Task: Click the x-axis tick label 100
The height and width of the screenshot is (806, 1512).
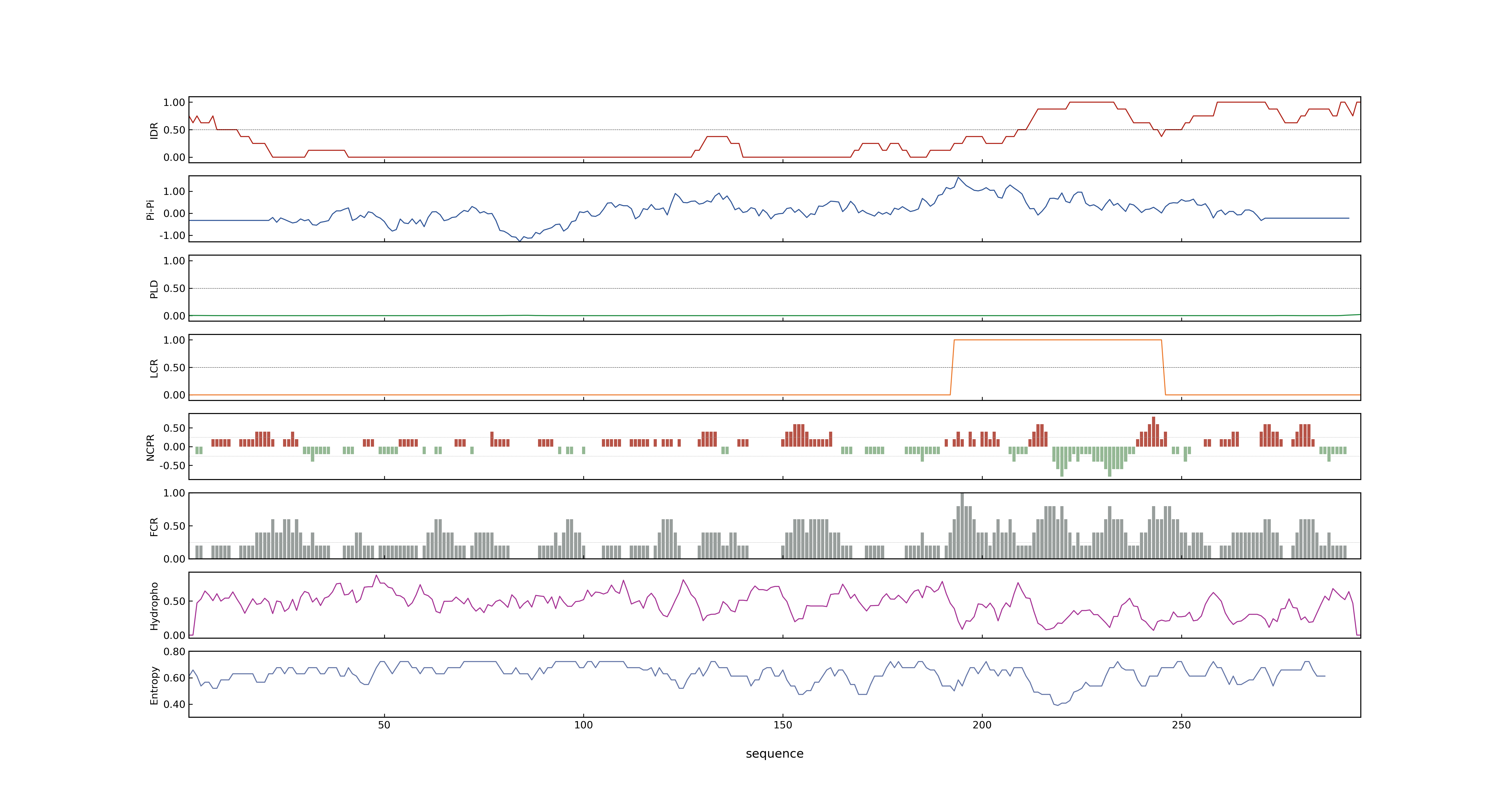Action: point(584,725)
